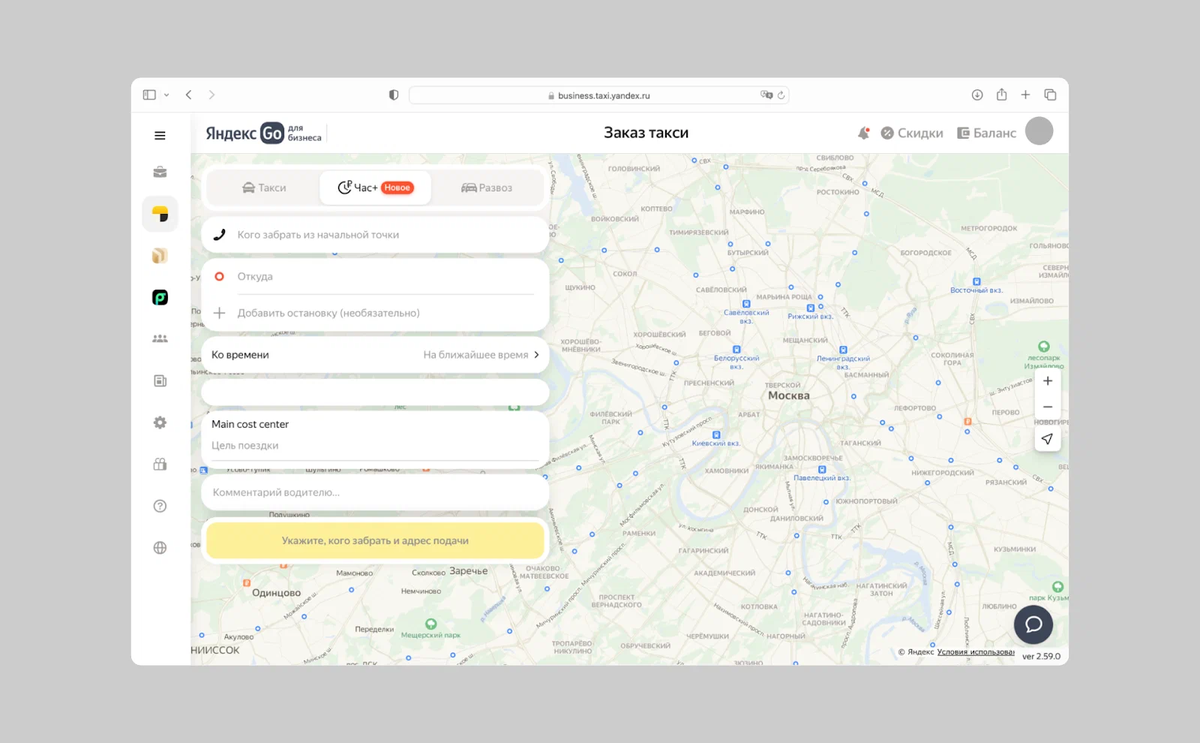This screenshot has width=1200, height=743.
Task: Locate me with map arrow button
Action: pyautogui.click(x=1048, y=439)
